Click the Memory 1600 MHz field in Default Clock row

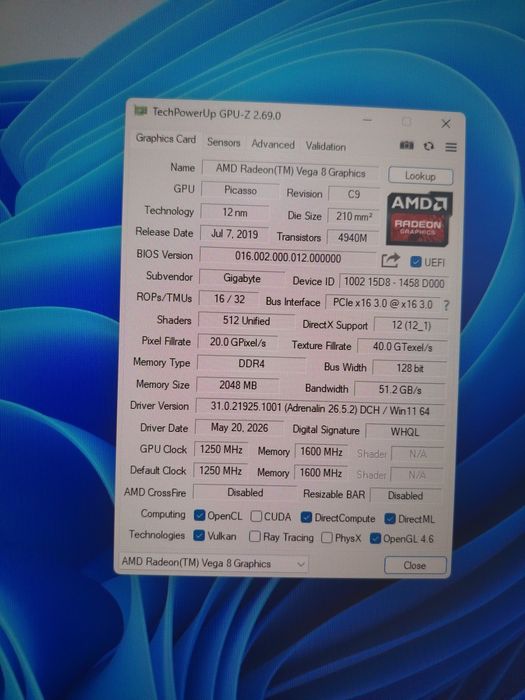320,472
